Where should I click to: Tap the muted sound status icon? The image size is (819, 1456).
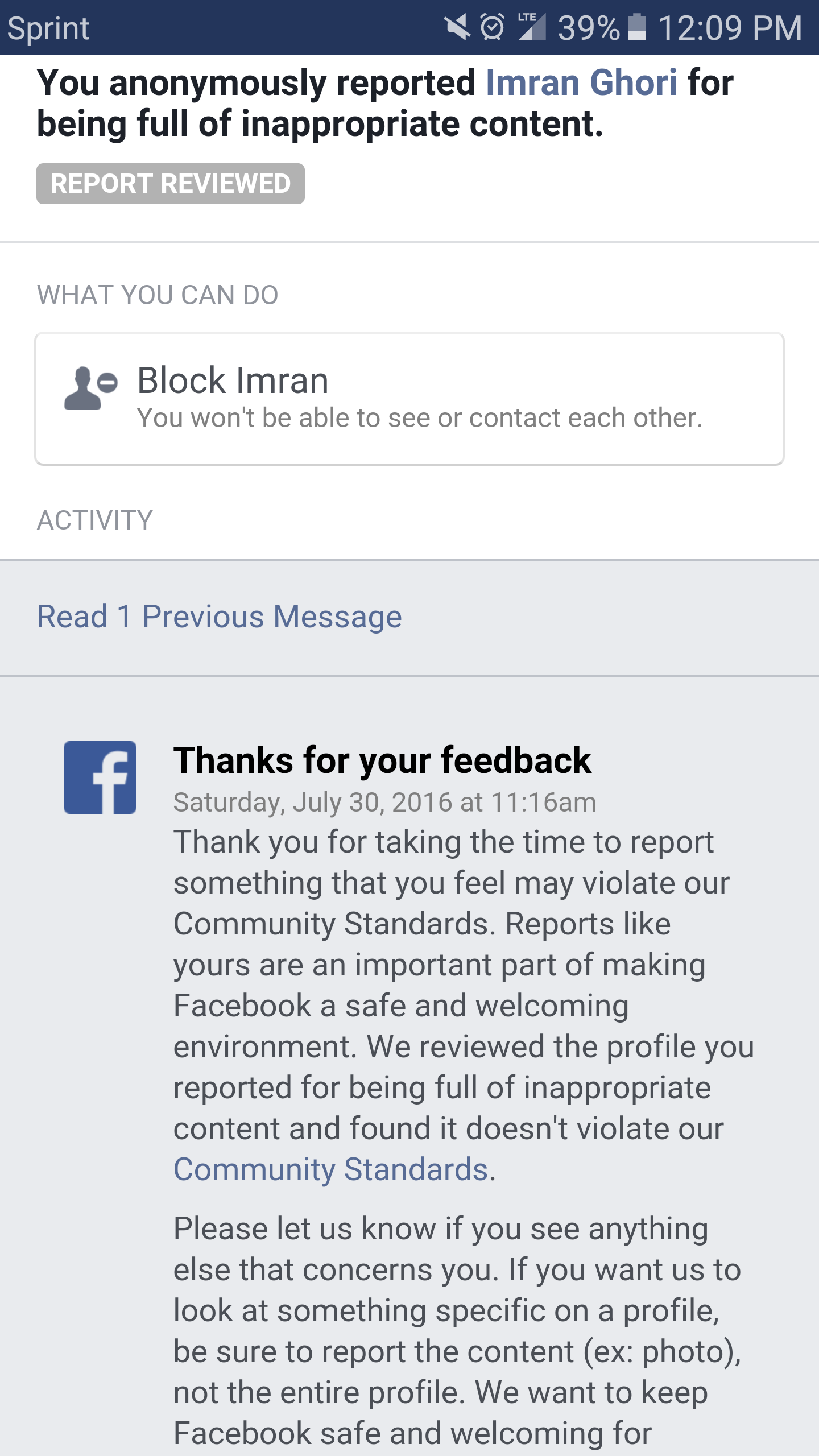tap(457, 27)
